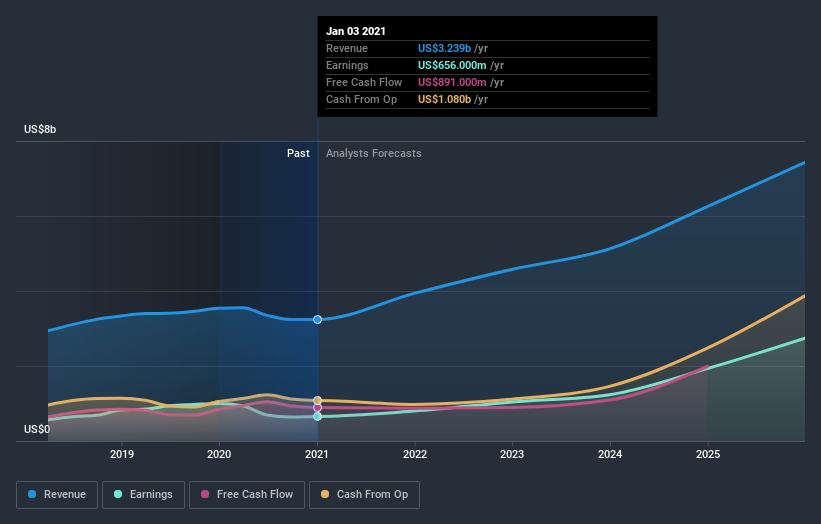The width and height of the screenshot is (821, 524).
Task: Click the 2023 x-axis label
Action: pyautogui.click(x=512, y=454)
